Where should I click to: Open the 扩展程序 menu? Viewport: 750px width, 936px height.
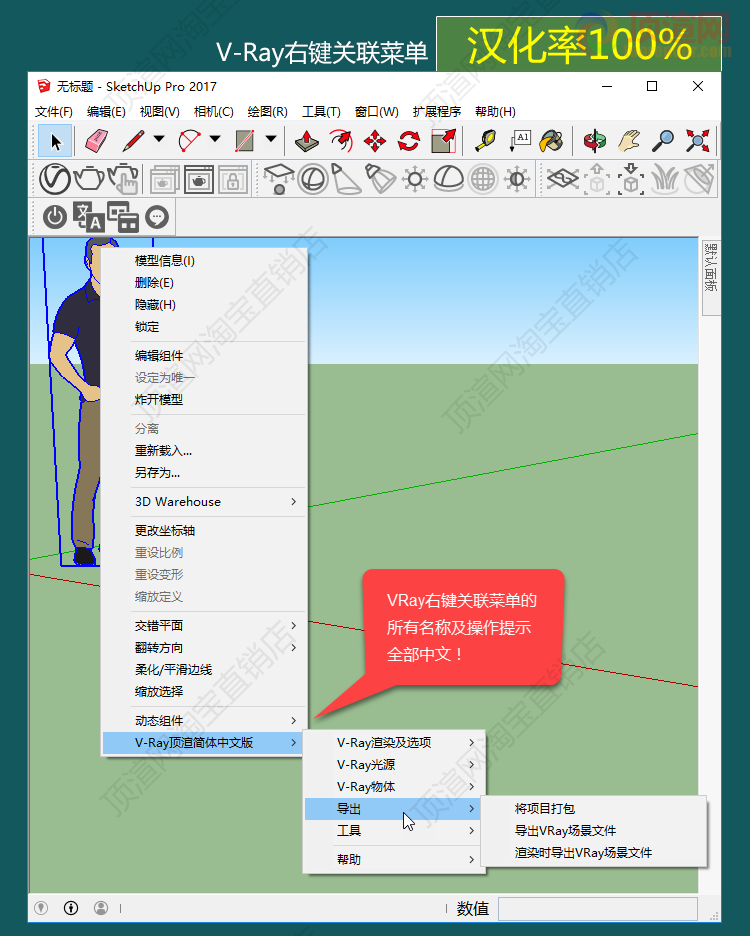[x=437, y=112]
